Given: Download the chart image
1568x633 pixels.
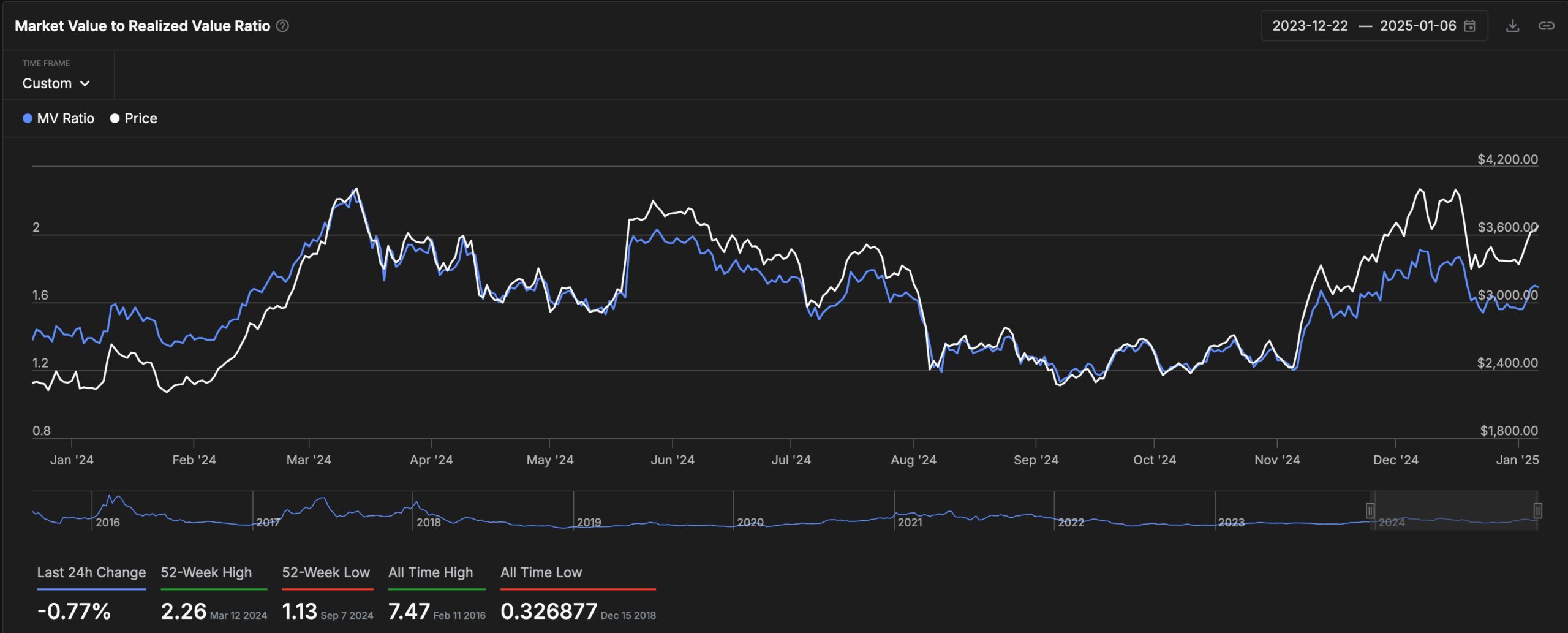Looking at the screenshot, I should coord(1513,25).
